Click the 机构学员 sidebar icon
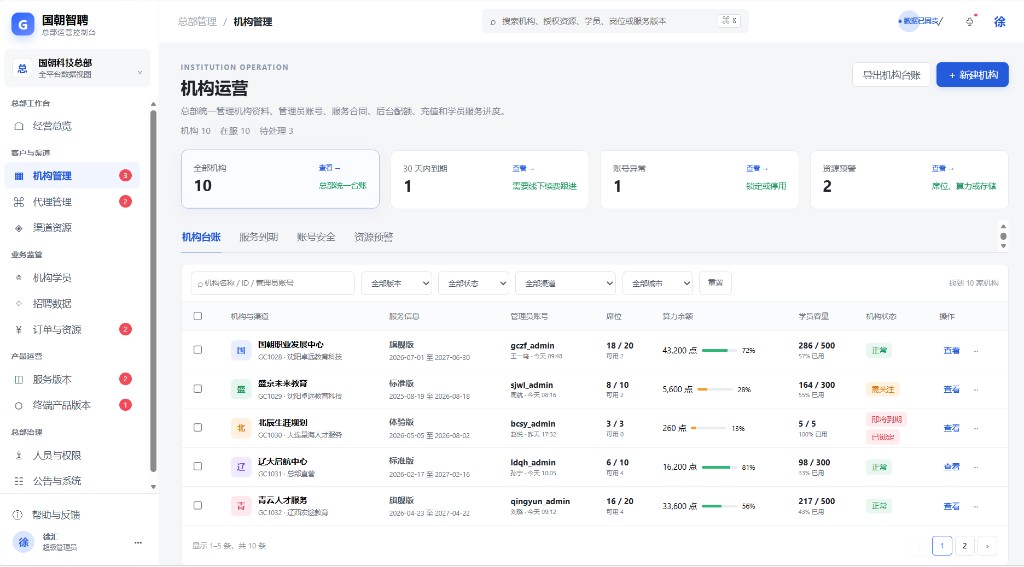Screen dimensions: 1024x567 [x=19, y=278]
